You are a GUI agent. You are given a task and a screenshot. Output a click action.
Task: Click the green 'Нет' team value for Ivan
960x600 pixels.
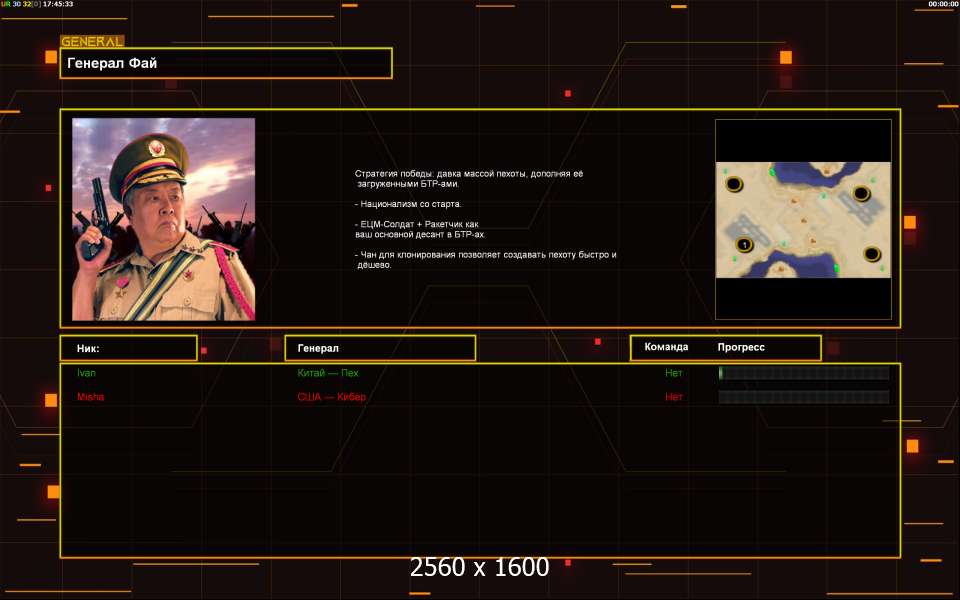point(673,373)
